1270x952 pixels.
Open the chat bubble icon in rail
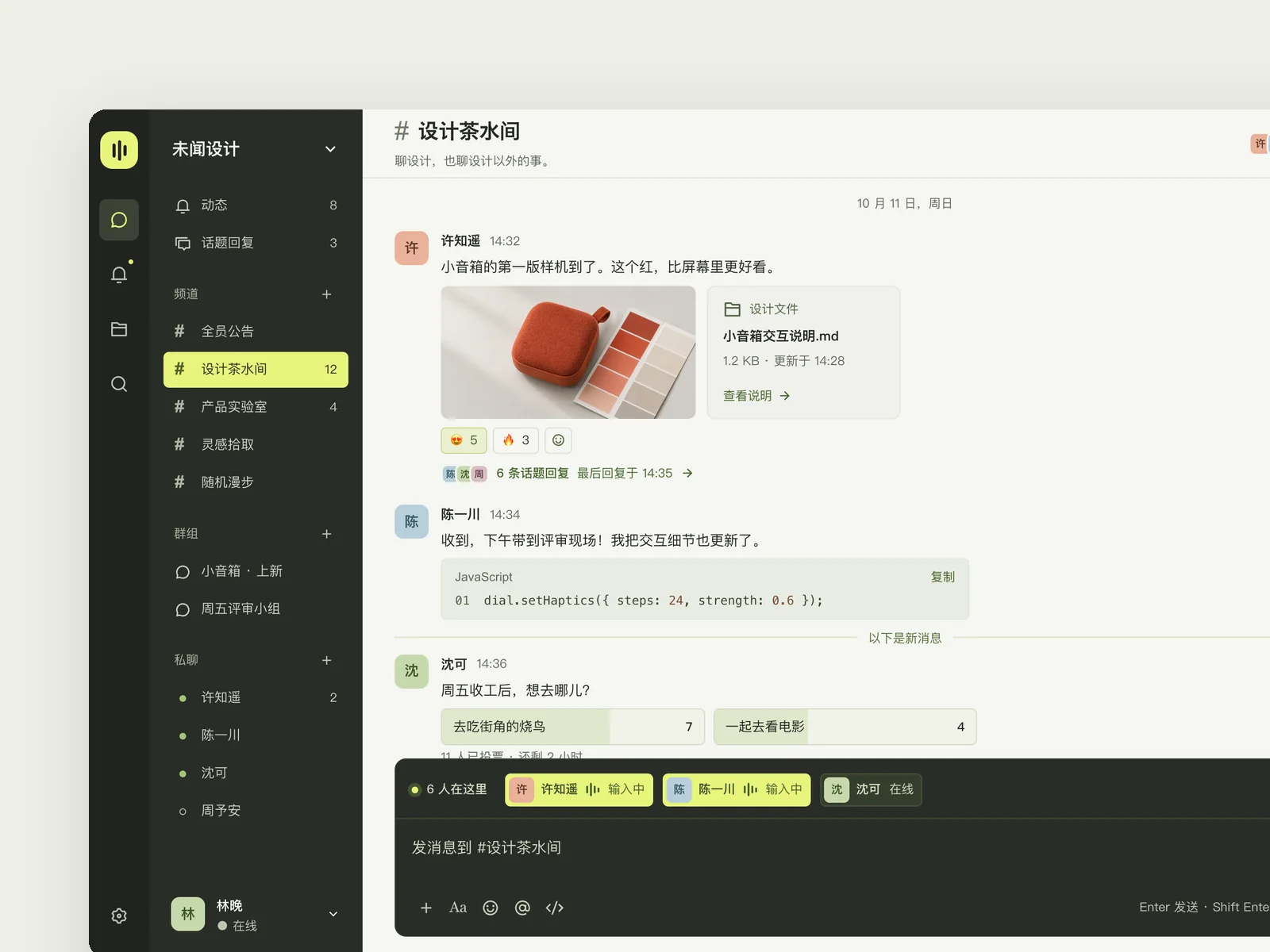119,220
